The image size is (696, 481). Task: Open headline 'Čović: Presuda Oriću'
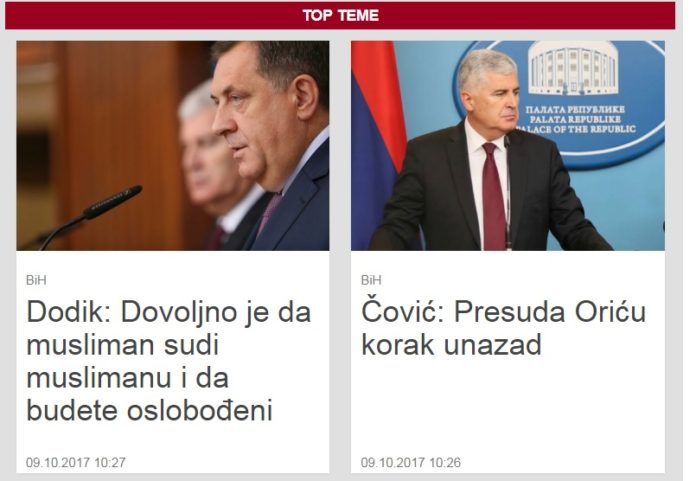coord(503,328)
